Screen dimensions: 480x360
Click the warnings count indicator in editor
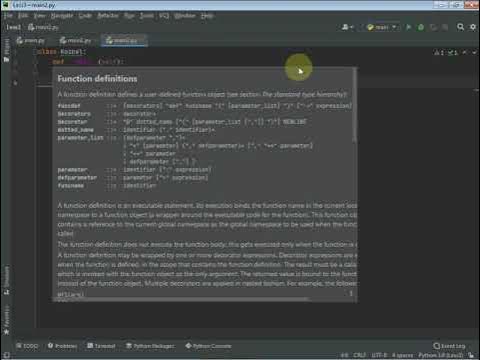(439, 52)
